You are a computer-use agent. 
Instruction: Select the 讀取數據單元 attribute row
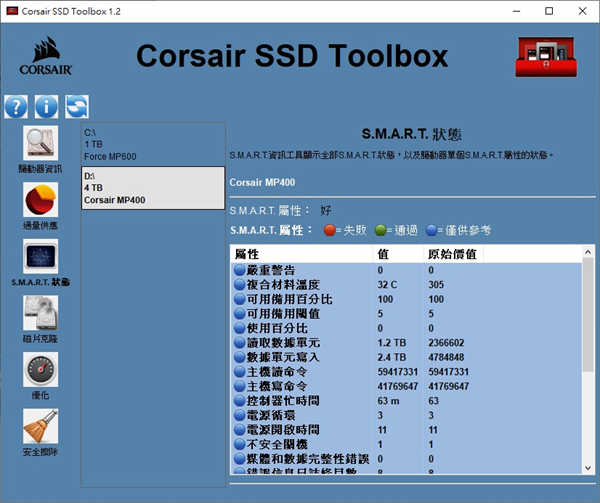pyautogui.click(x=407, y=343)
